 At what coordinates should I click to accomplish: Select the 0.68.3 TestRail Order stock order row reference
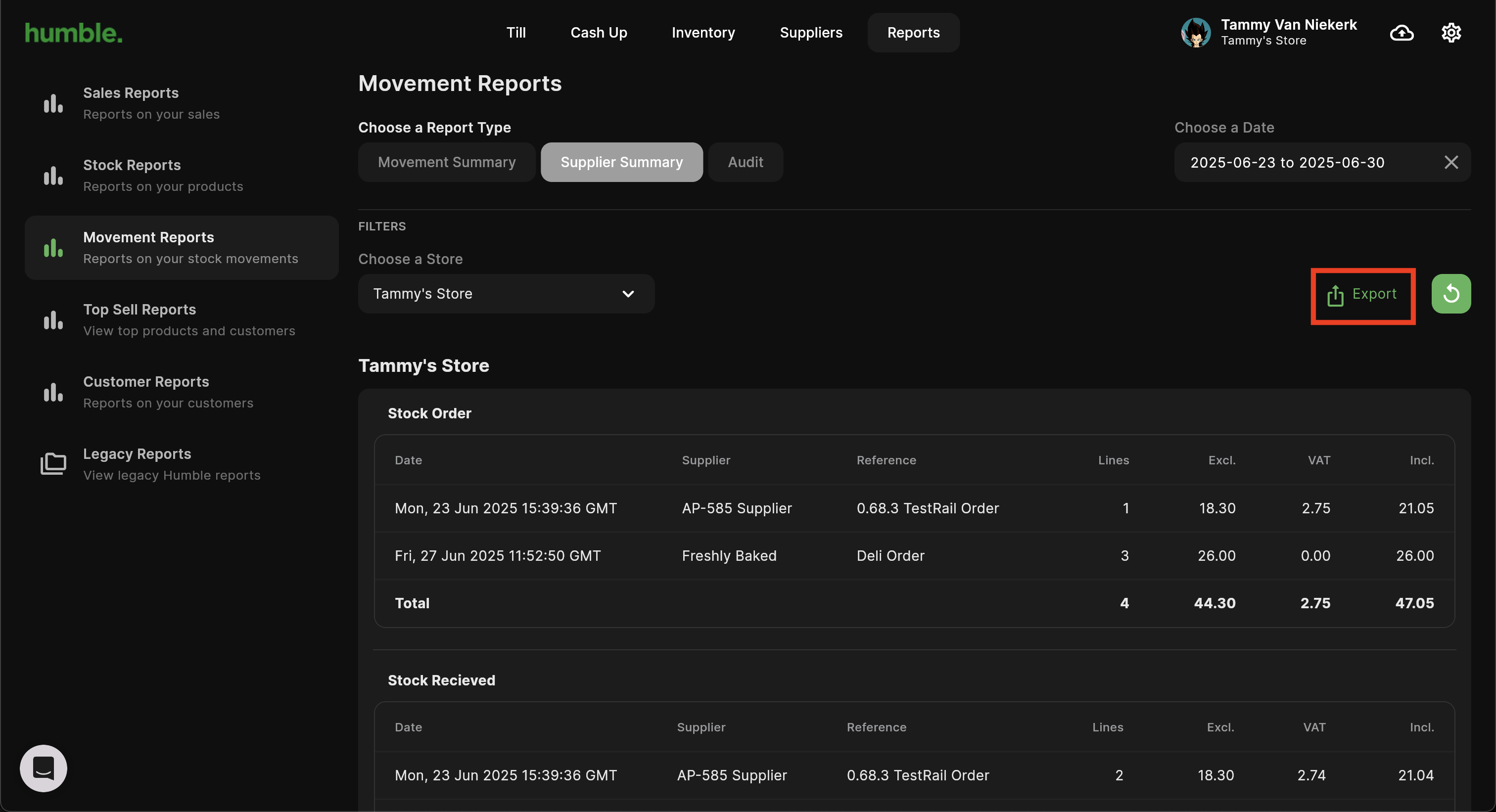[928, 508]
